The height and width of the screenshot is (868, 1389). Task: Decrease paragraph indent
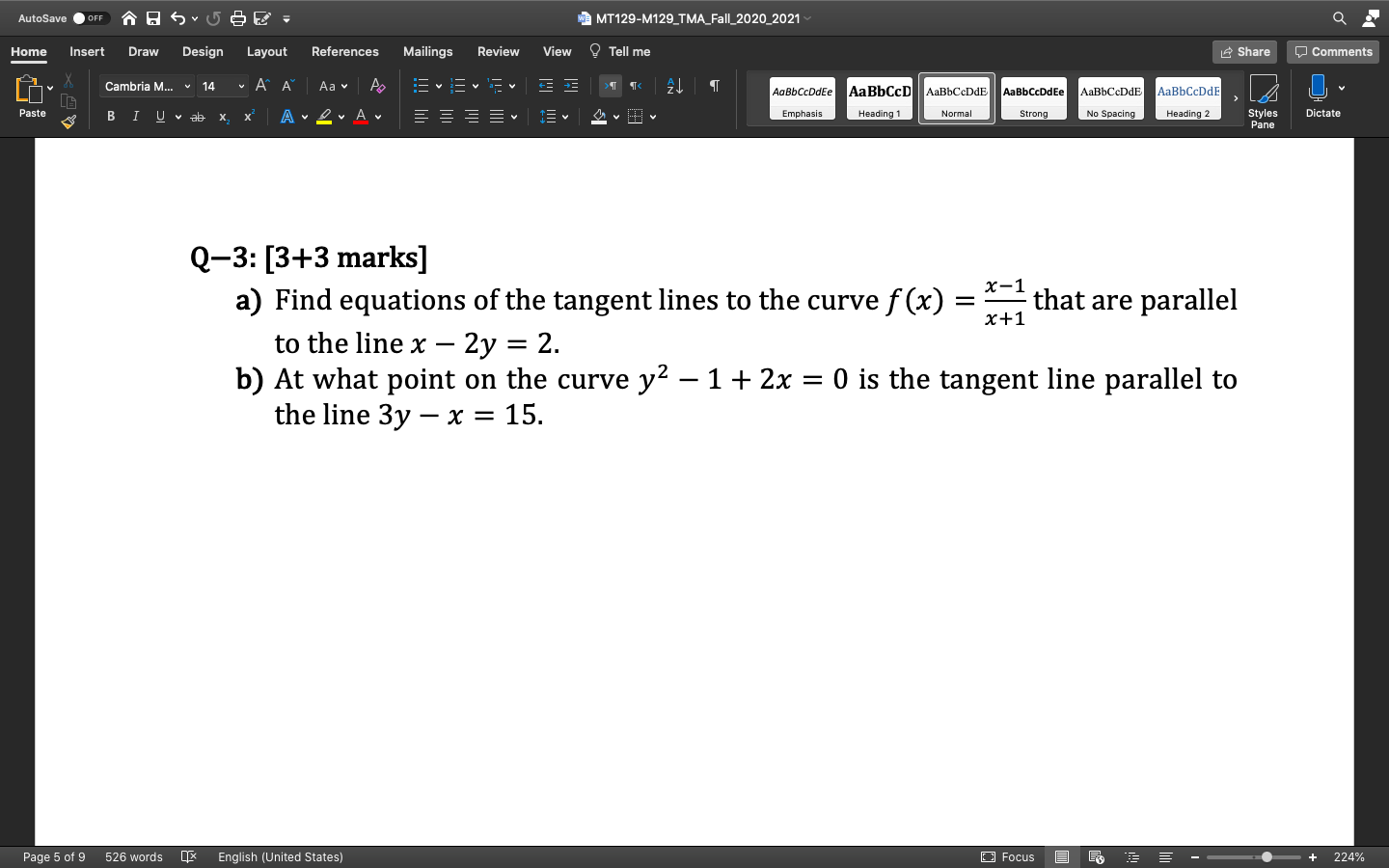coord(546,86)
